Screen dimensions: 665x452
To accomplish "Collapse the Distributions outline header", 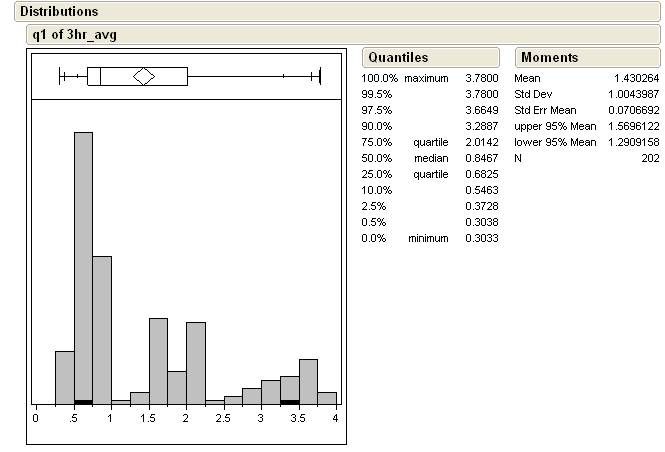I will click(x=59, y=11).
